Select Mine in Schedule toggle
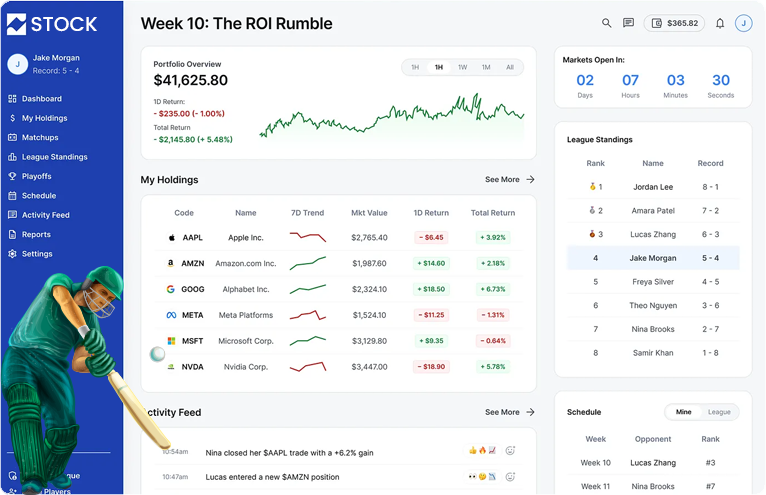Image resolution: width=766 pixels, height=495 pixels. [683, 412]
